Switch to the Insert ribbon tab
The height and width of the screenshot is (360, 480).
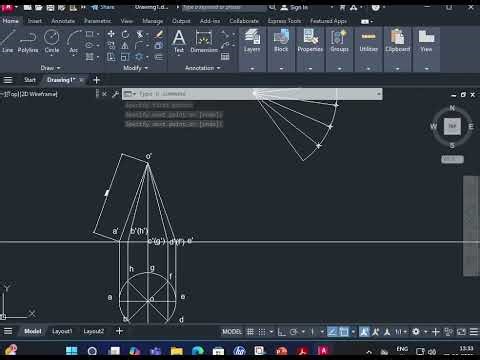tap(35, 21)
